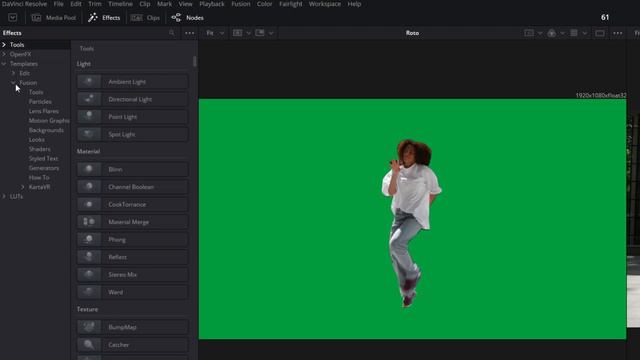Image resolution: width=640 pixels, height=360 pixels.
Task: Click the Texture section heading
Action: coord(87,309)
